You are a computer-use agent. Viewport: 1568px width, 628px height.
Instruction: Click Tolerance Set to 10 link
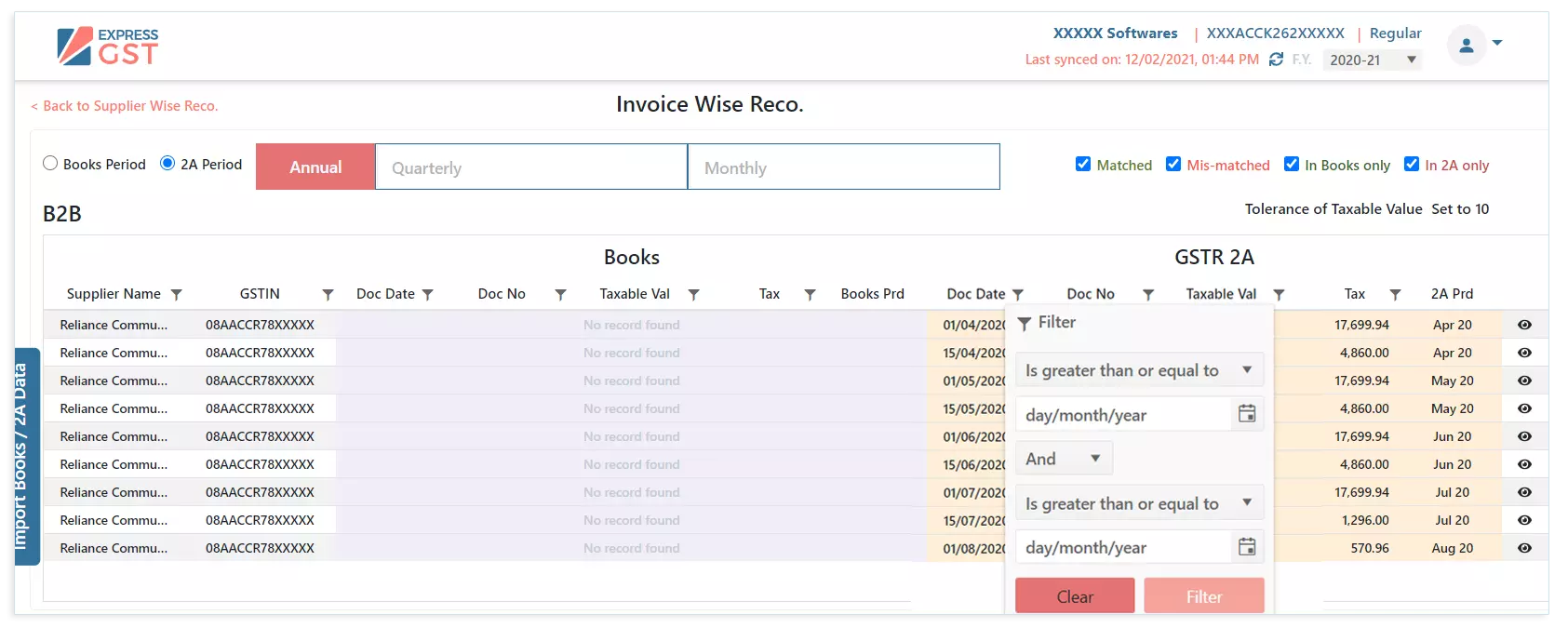(x=1460, y=209)
